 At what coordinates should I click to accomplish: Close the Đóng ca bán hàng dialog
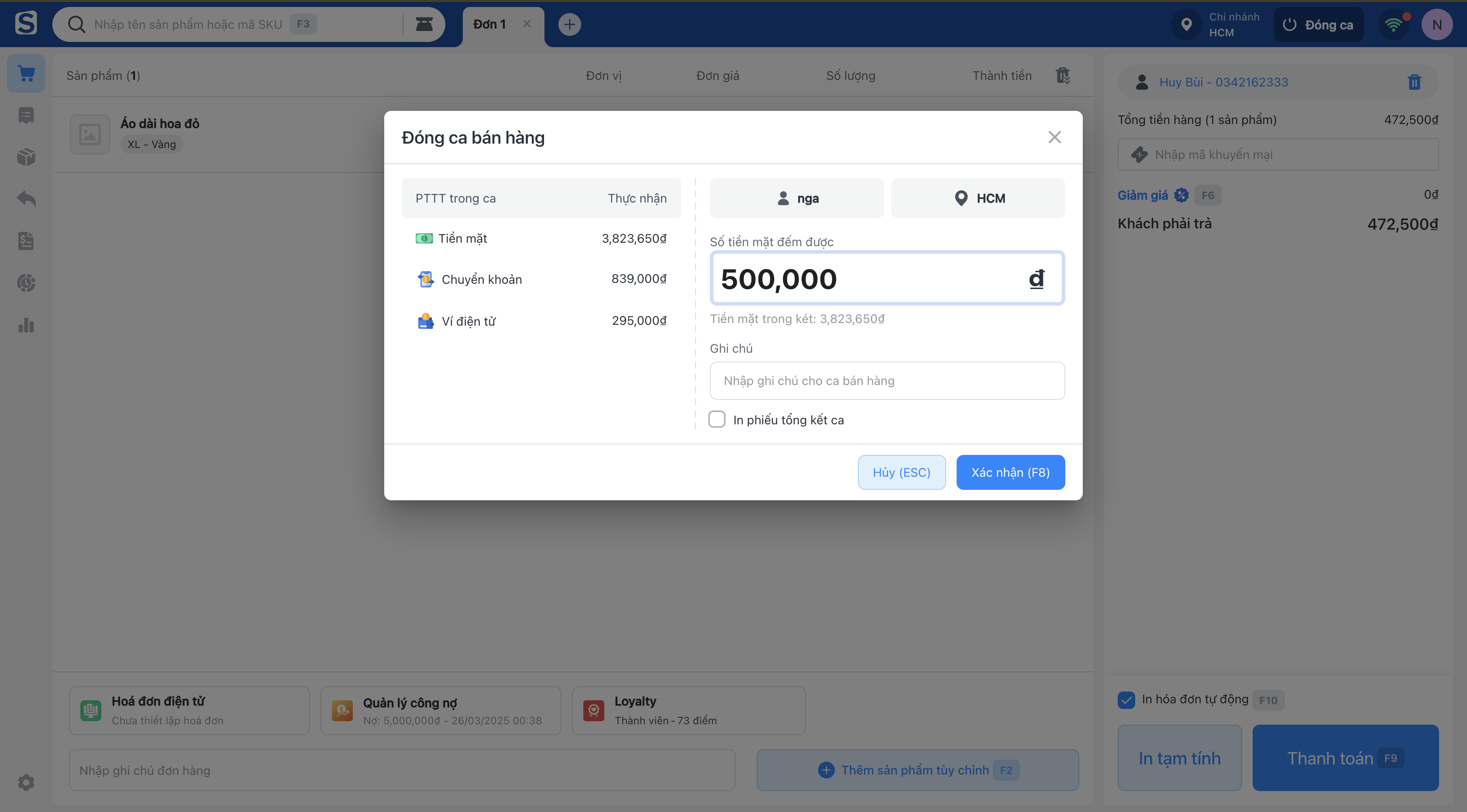tap(1054, 137)
